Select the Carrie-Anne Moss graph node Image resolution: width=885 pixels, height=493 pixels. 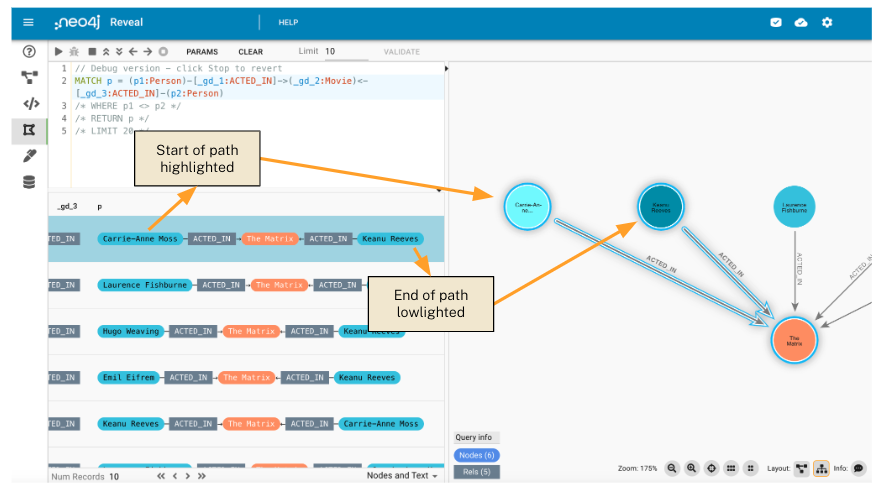(527, 207)
